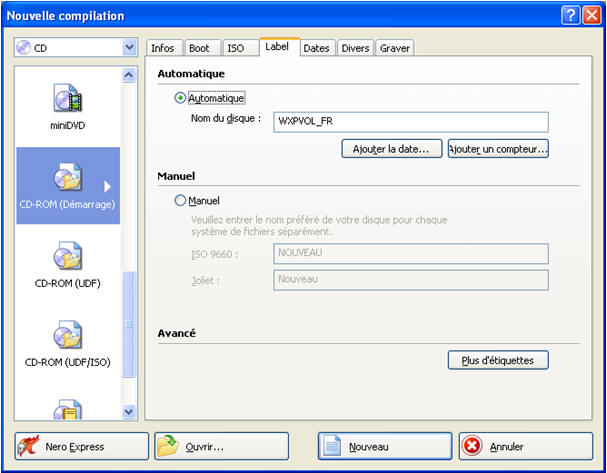Screen dimensions: 607x473
Task: Pick the CD-ROM (UDF/ISO) icon
Action: click(67, 337)
